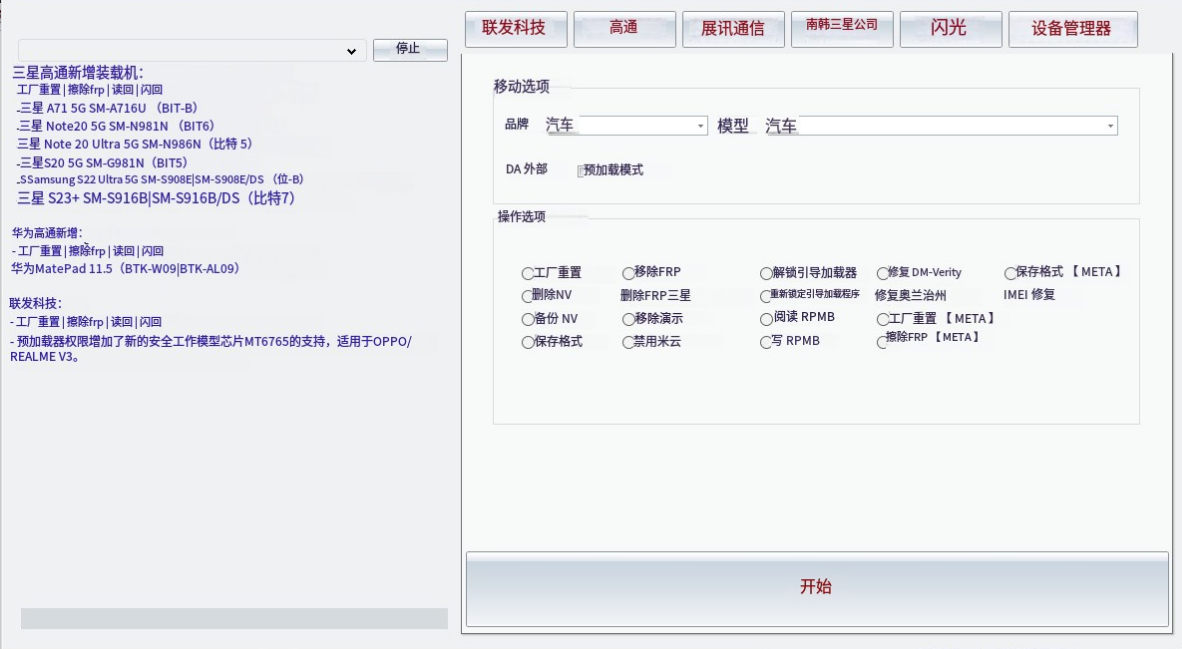Click the 修复奥兰治州 label
The image size is (1182, 649).
click(910, 295)
